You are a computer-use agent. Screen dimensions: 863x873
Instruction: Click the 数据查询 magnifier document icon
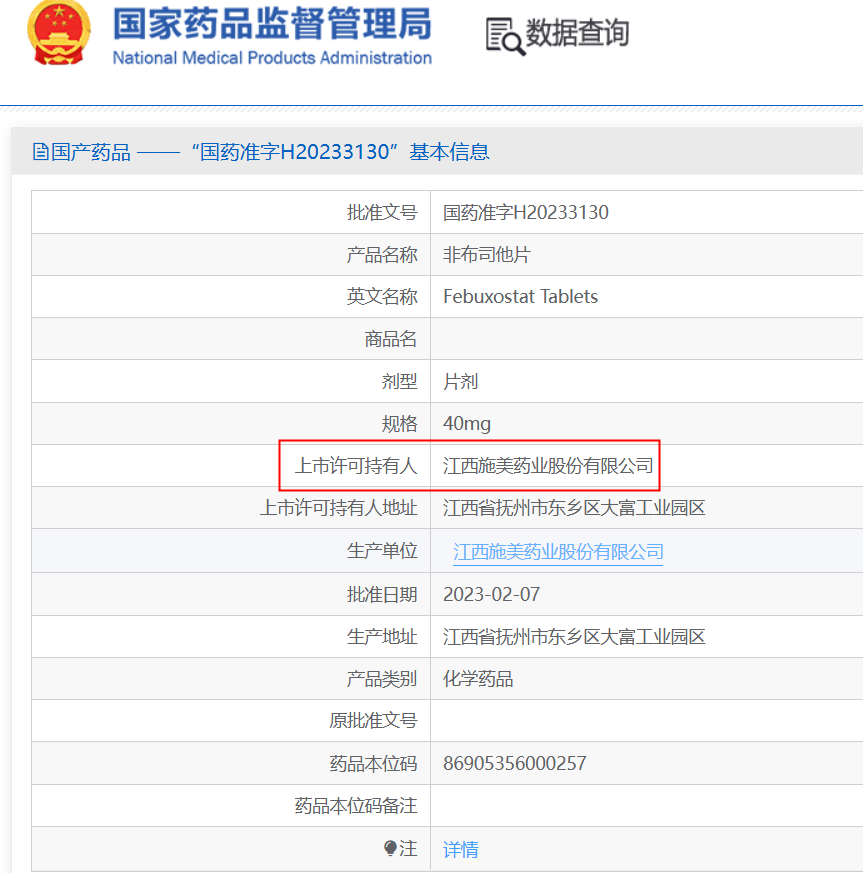(x=504, y=35)
